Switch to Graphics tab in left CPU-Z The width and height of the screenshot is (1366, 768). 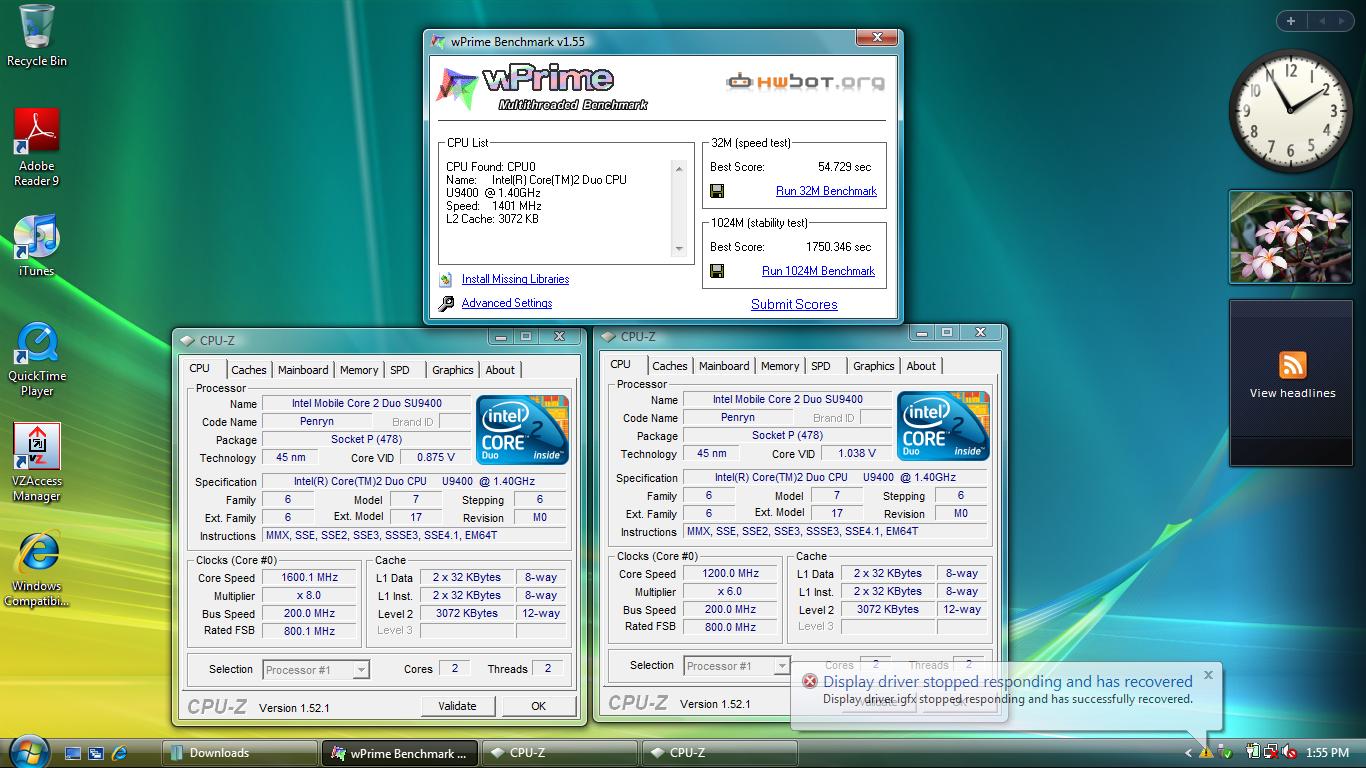point(453,370)
